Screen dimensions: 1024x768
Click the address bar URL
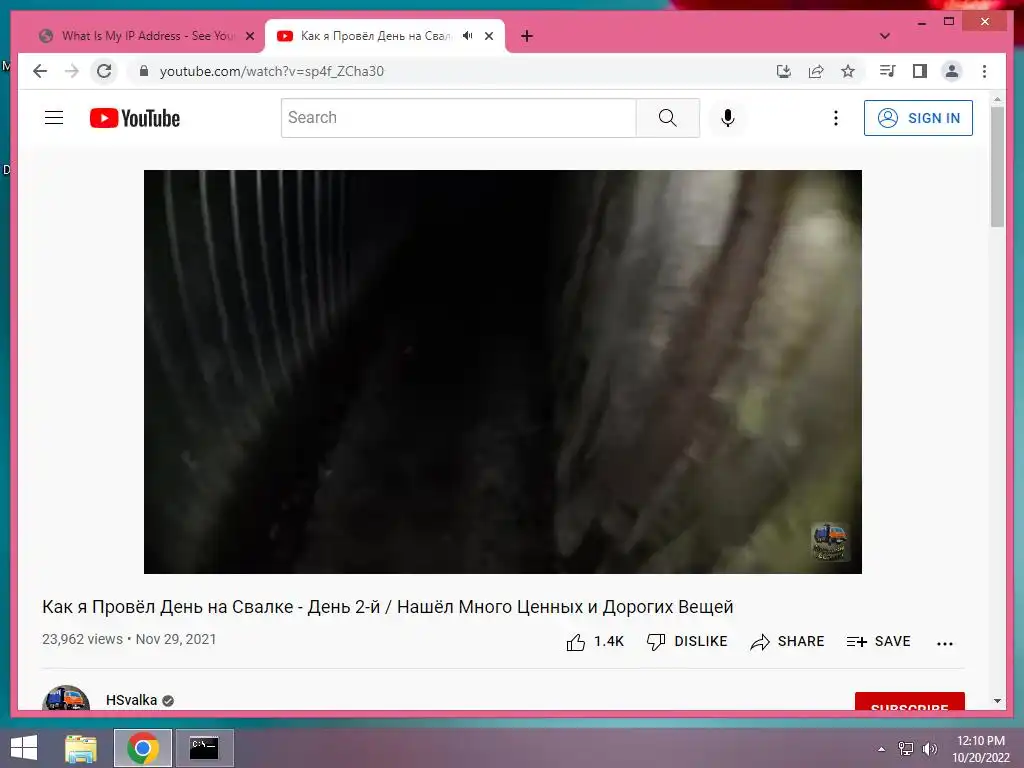272,71
